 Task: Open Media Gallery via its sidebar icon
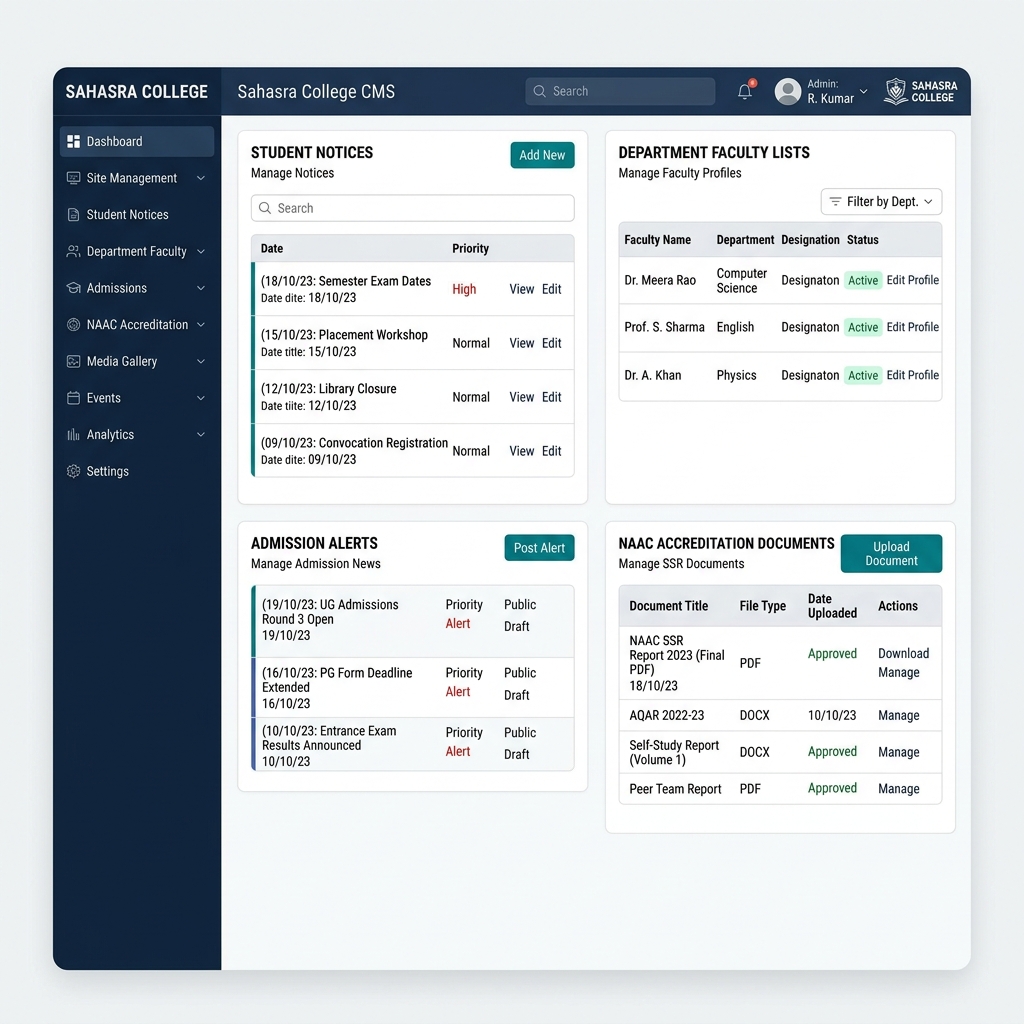tap(73, 361)
